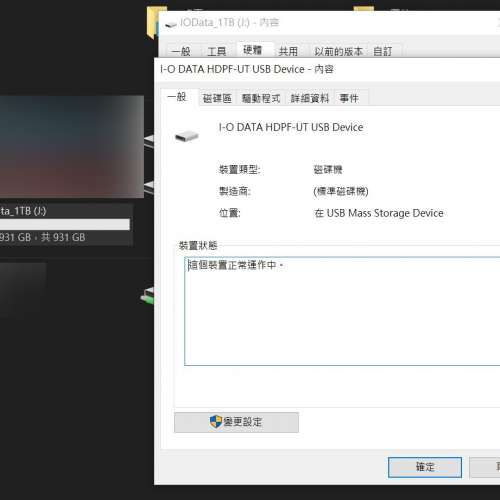Screen dimensions: 500x500
Task: Select the 詳細資料 tab
Action: [310, 98]
